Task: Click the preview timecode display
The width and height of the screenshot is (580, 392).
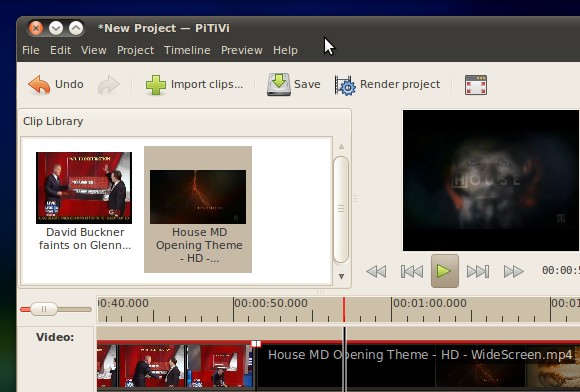Action: [x=561, y=270]
